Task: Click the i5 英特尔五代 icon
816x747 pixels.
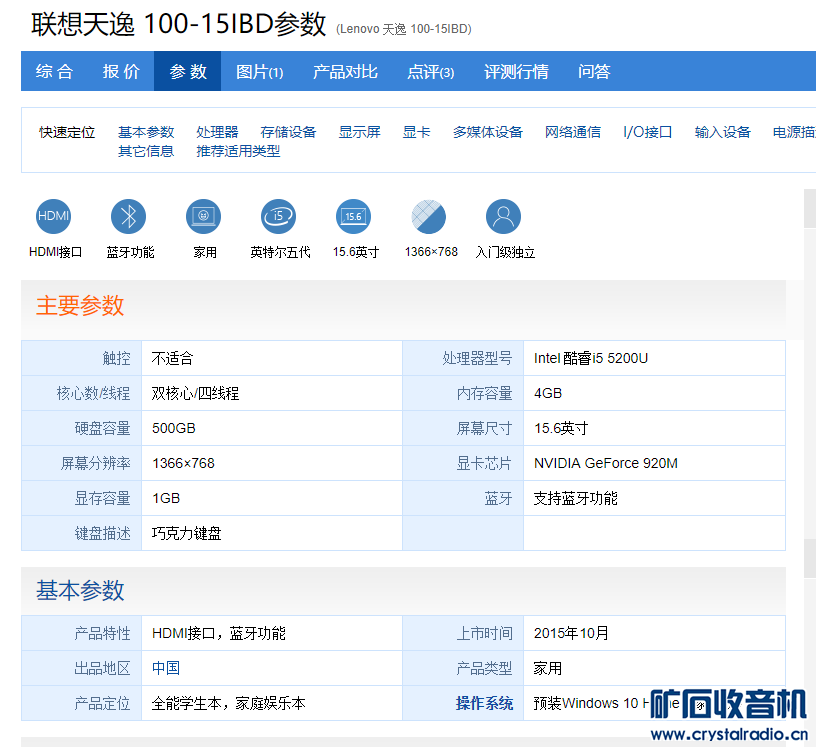Action: (278, 217)
